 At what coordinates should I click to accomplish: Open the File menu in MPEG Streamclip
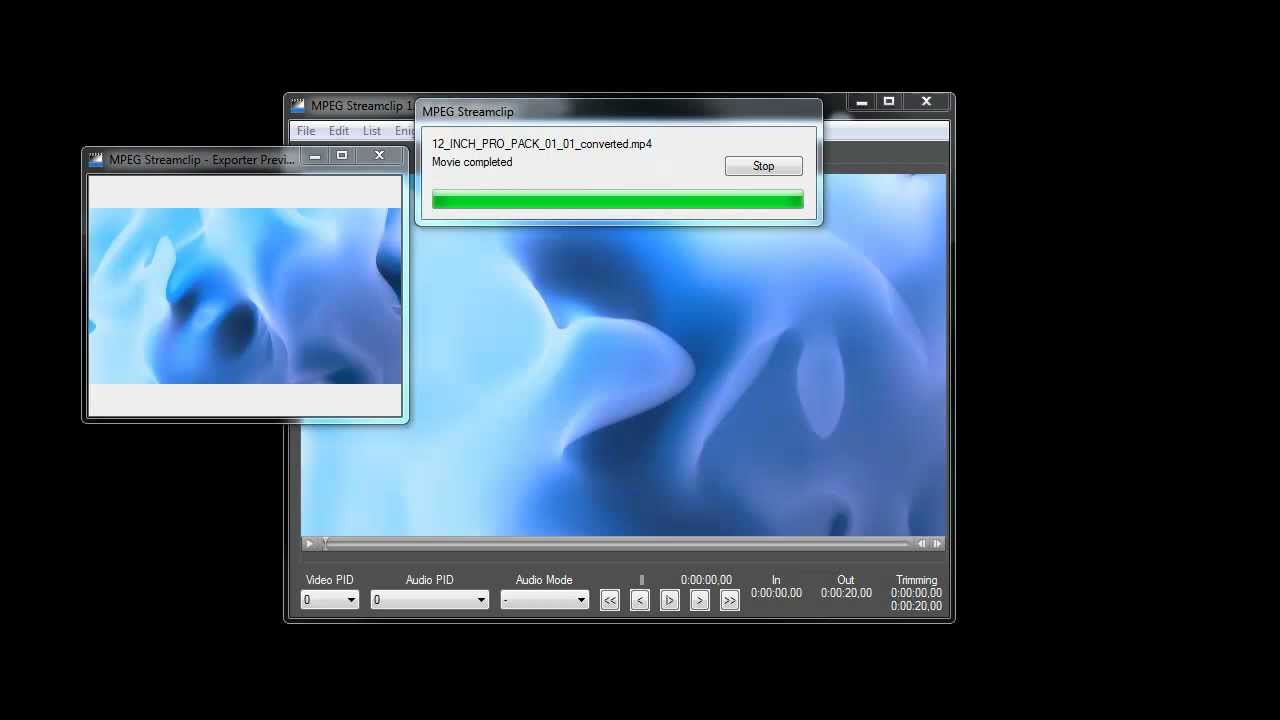click(306, 131)
